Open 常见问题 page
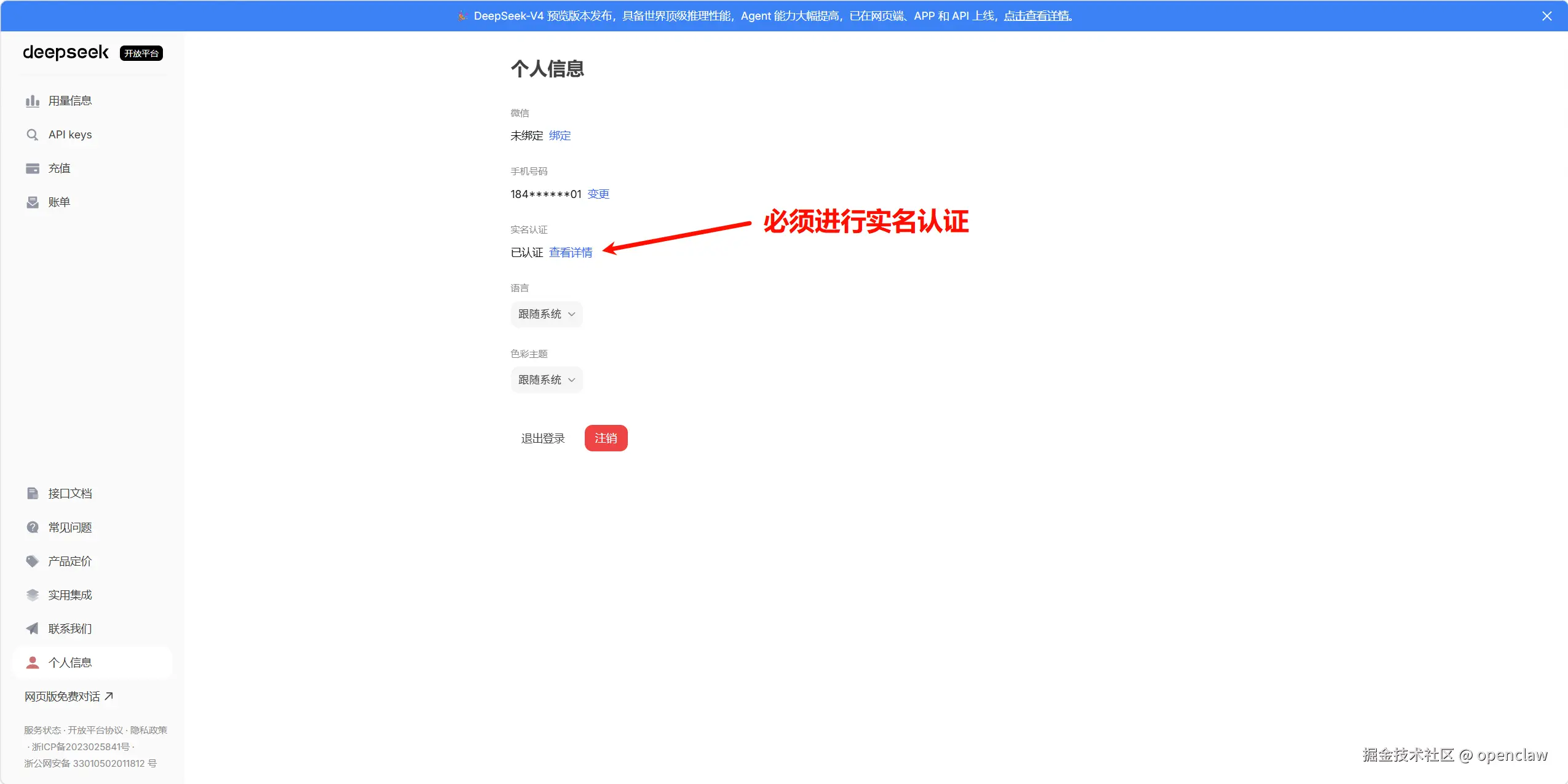 click(92, 527)
